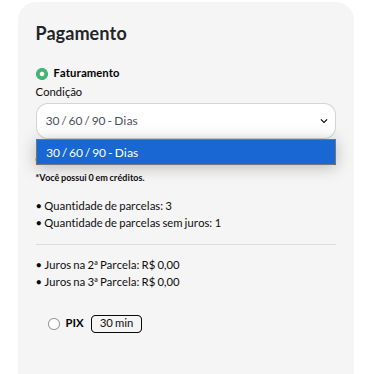372x374 pixels.
Task: Click the Faturamento label text
Action: coord(86,73)
